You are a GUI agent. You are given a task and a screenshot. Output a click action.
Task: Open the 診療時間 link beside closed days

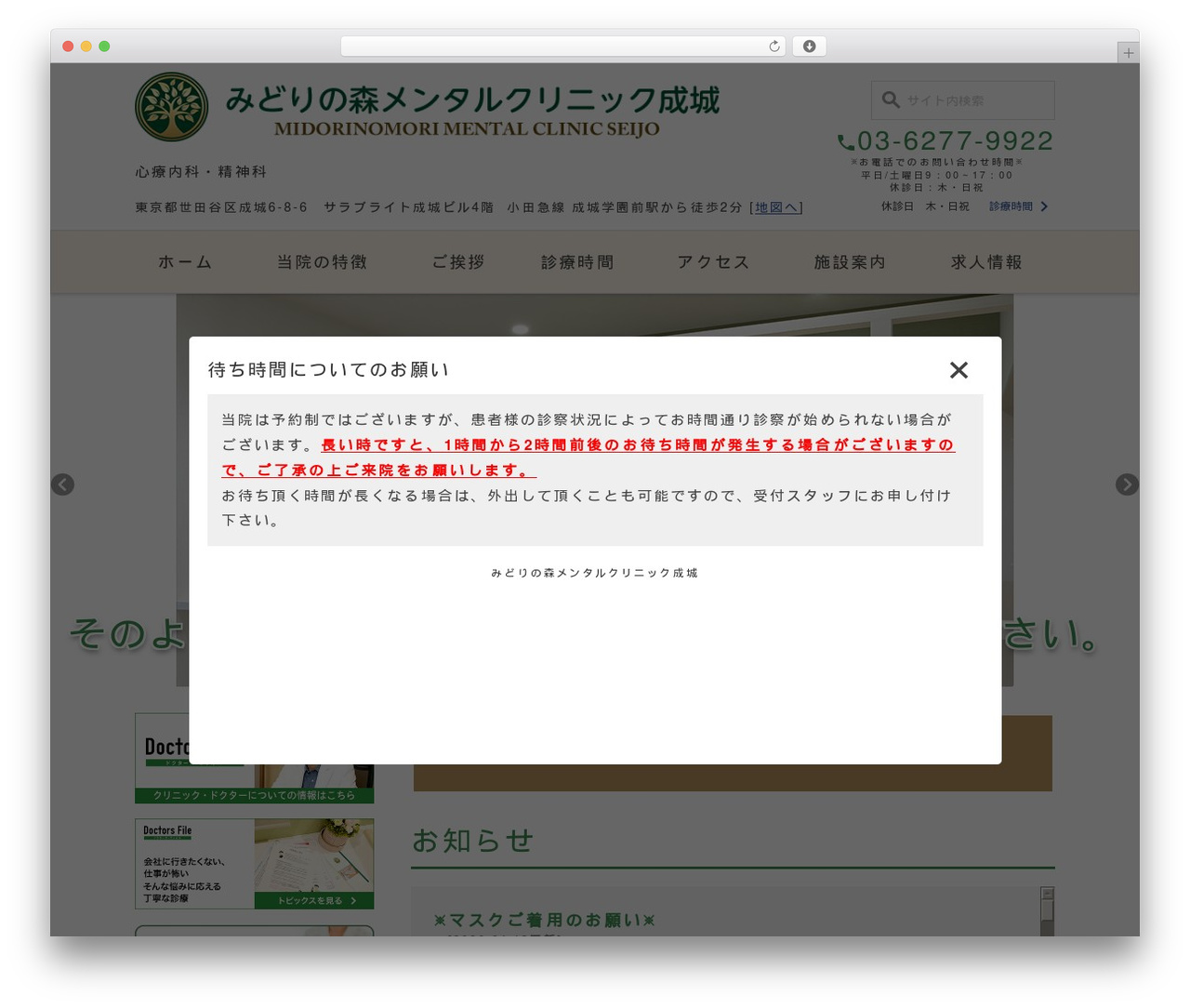point(1018,206)
